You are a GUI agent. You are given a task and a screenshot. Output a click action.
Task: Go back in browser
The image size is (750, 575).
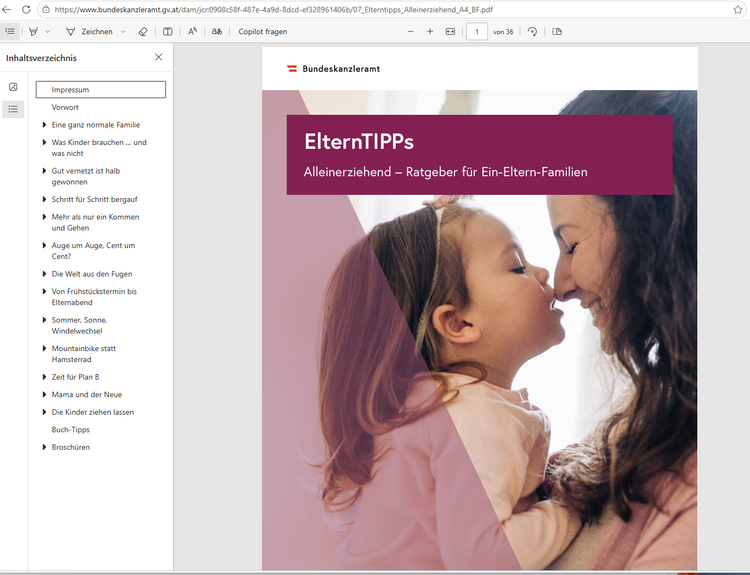(6, 10)
